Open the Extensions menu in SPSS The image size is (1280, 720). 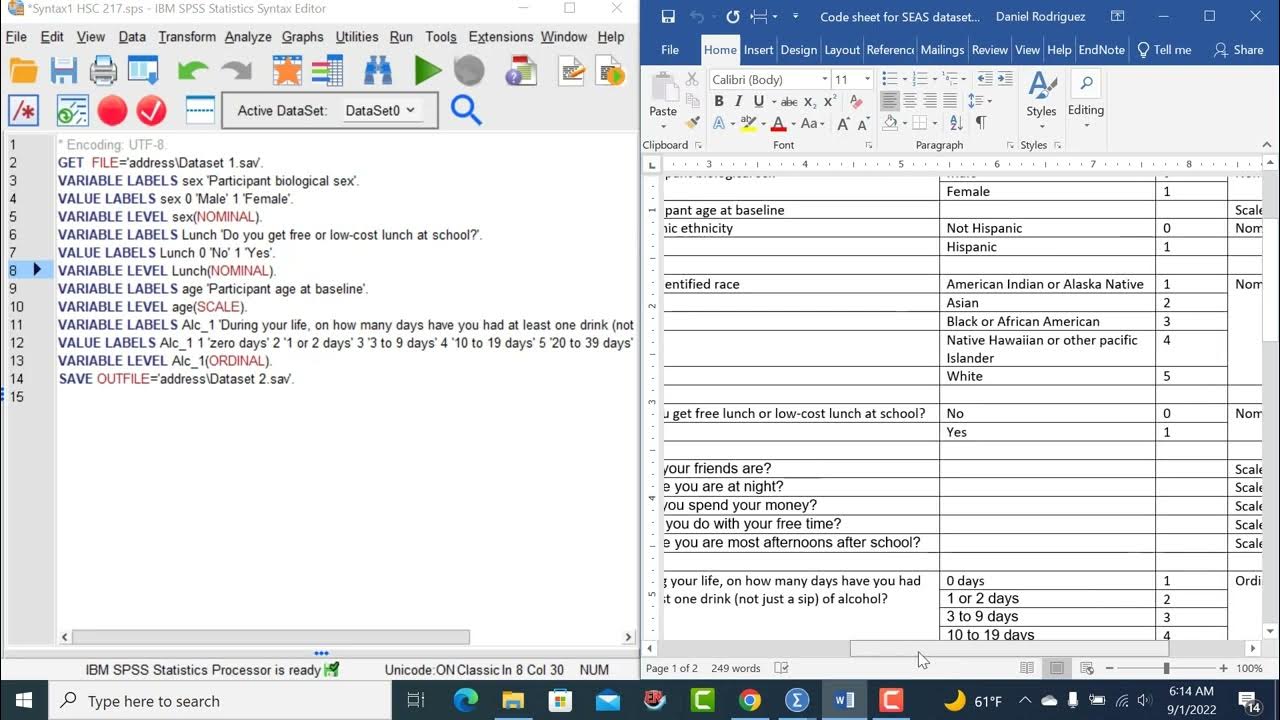(x=500, y=37)
